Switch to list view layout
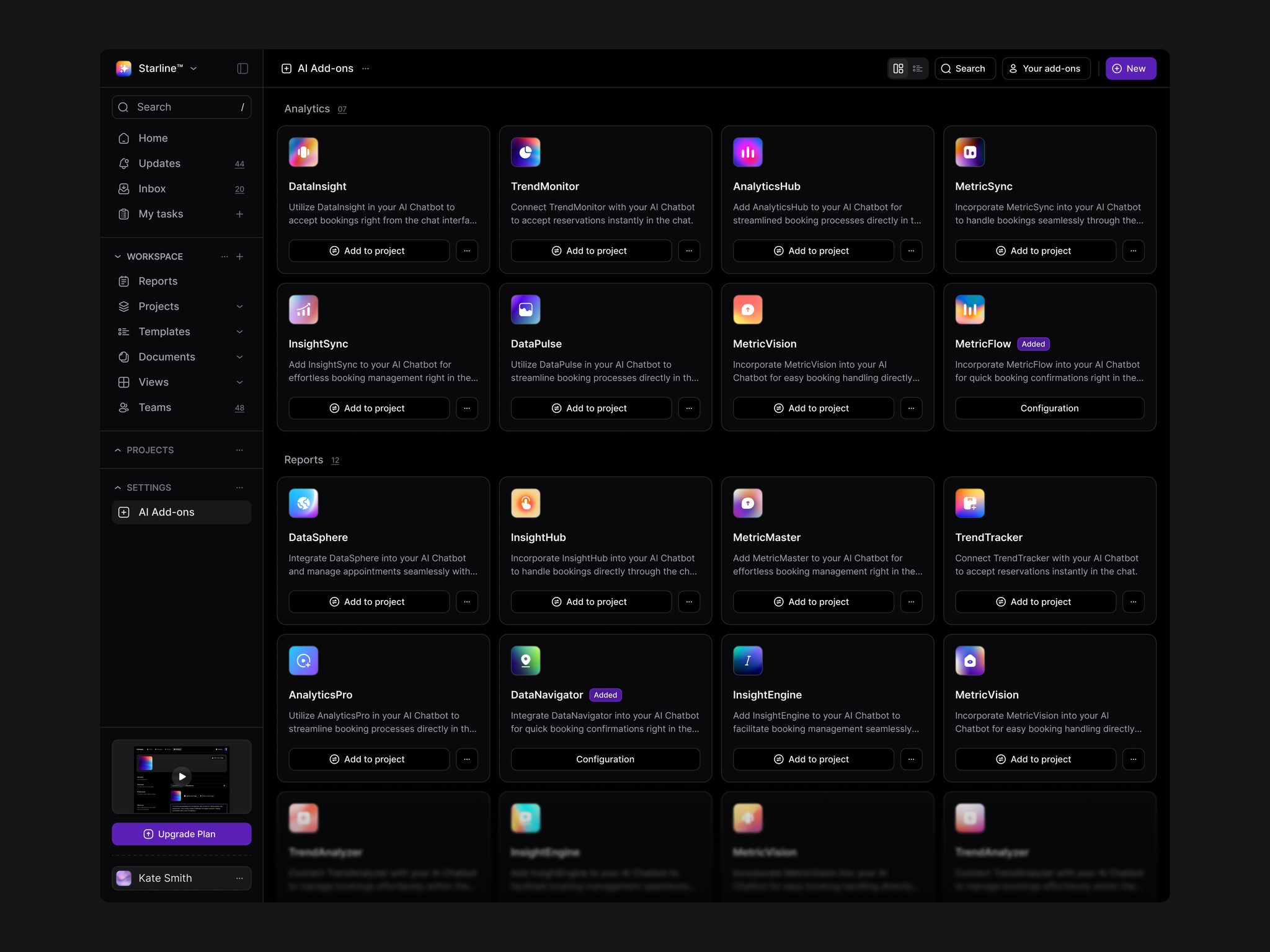This screenshot has height=952, width=1270. coord(918,68)
